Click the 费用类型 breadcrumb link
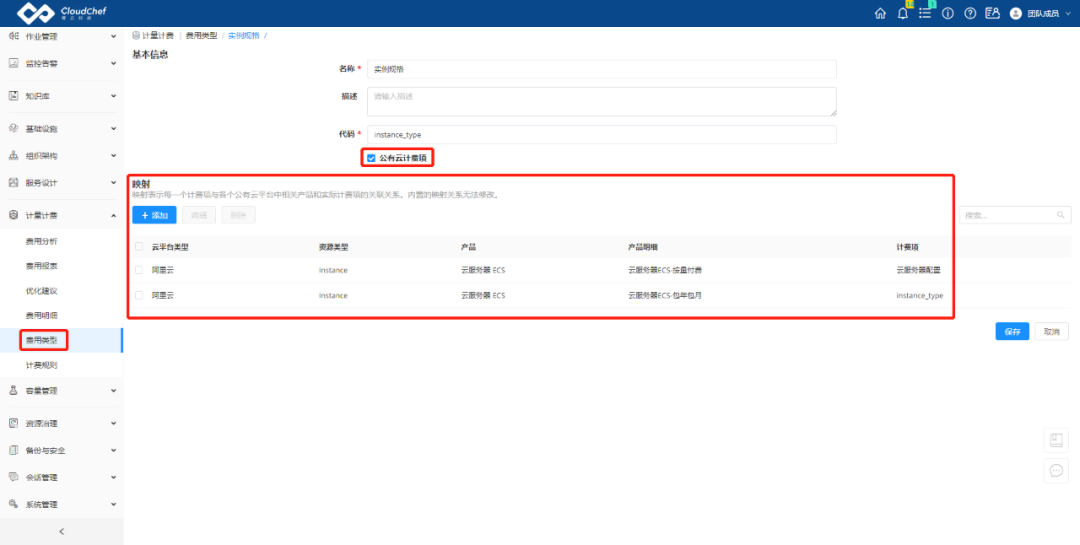This screenshot has height=545, width=1080. [201, 35]
